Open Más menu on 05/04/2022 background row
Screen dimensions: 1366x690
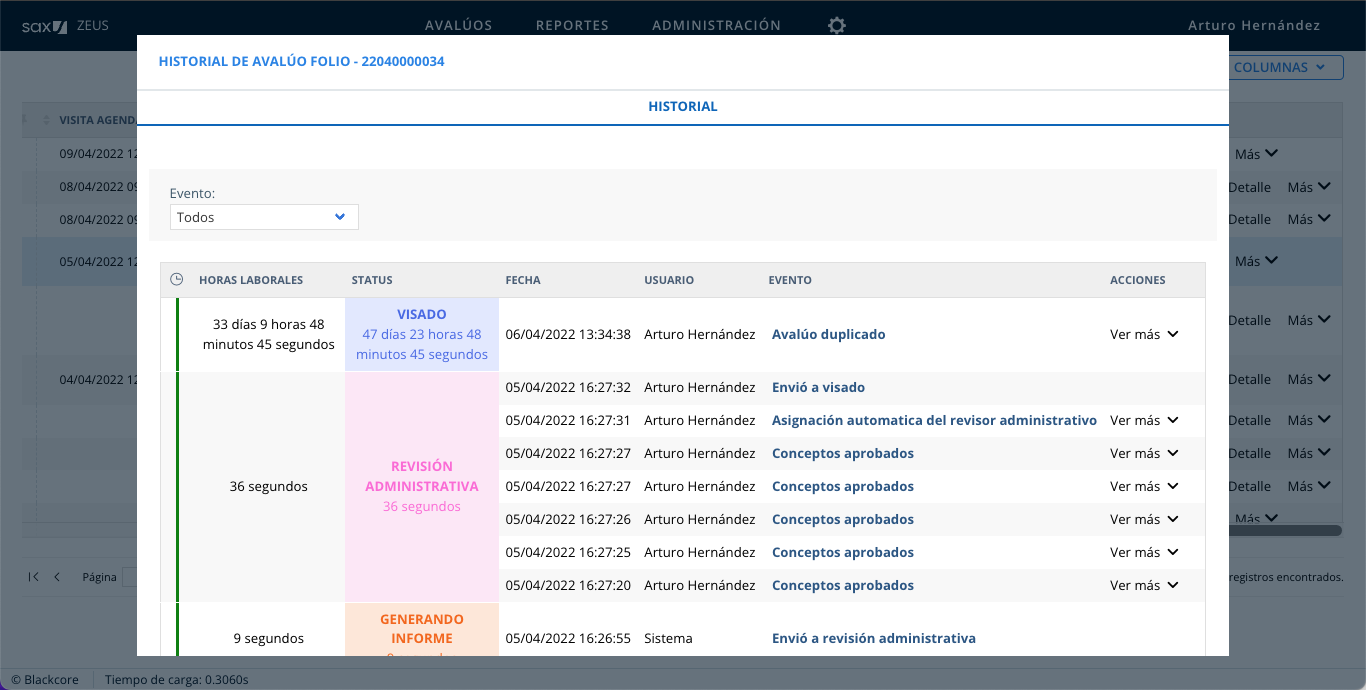click(1257, 260)
